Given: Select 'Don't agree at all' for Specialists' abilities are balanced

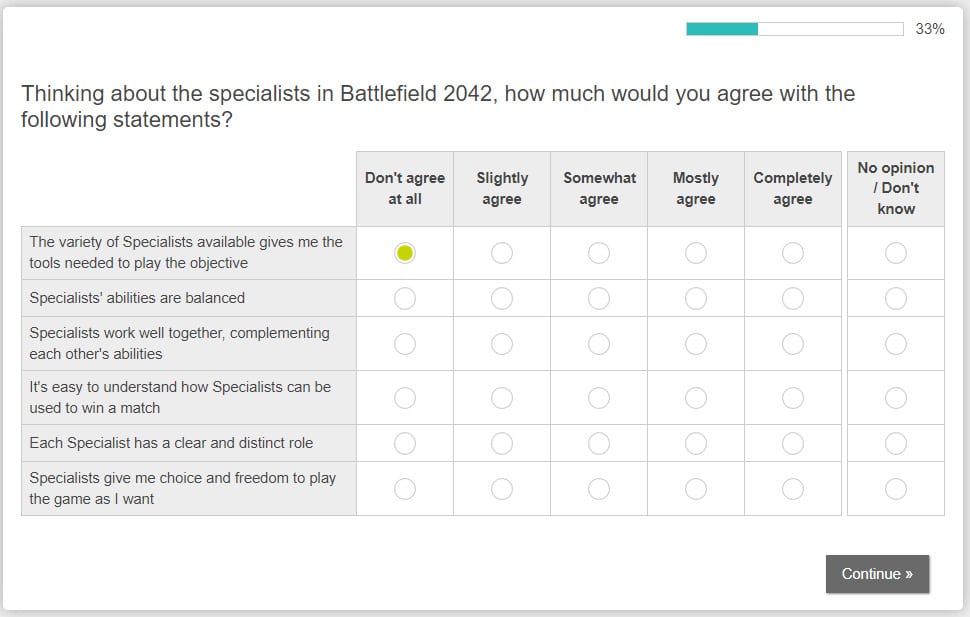Looking at the screenshot, I should (x=405, y=298).
